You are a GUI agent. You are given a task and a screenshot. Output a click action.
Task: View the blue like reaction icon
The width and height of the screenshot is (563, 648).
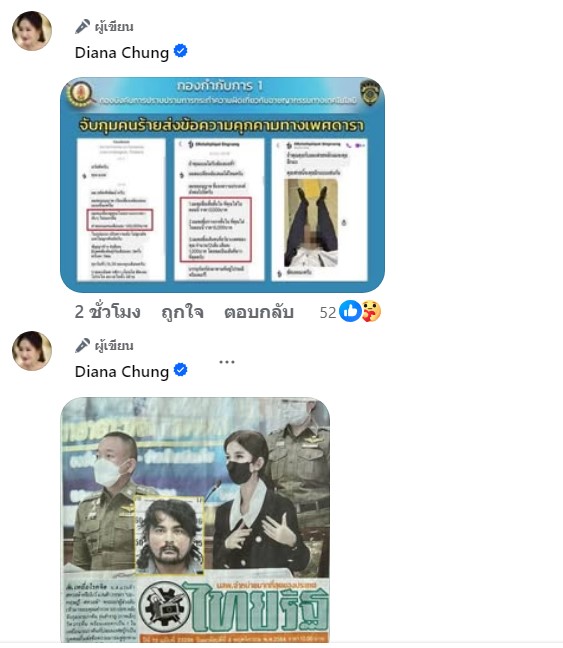pos(350,311)
